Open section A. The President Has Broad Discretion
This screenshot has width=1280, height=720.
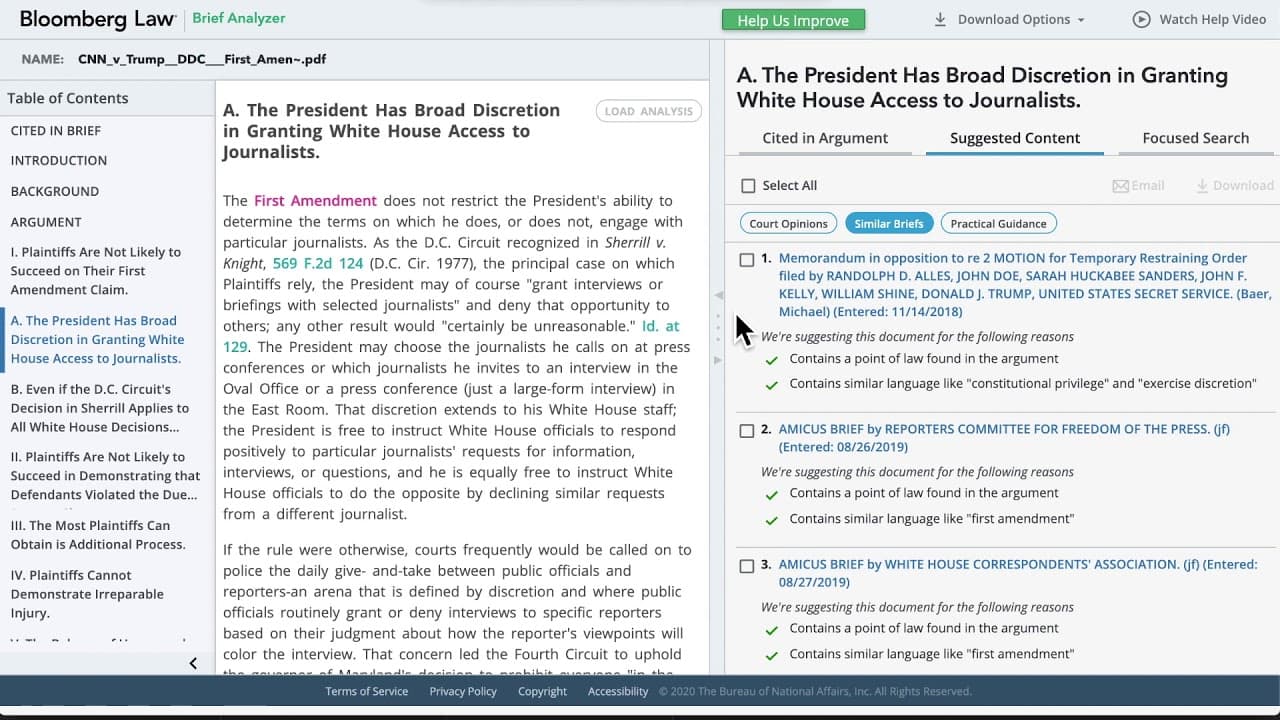click(x=97, y=339)
